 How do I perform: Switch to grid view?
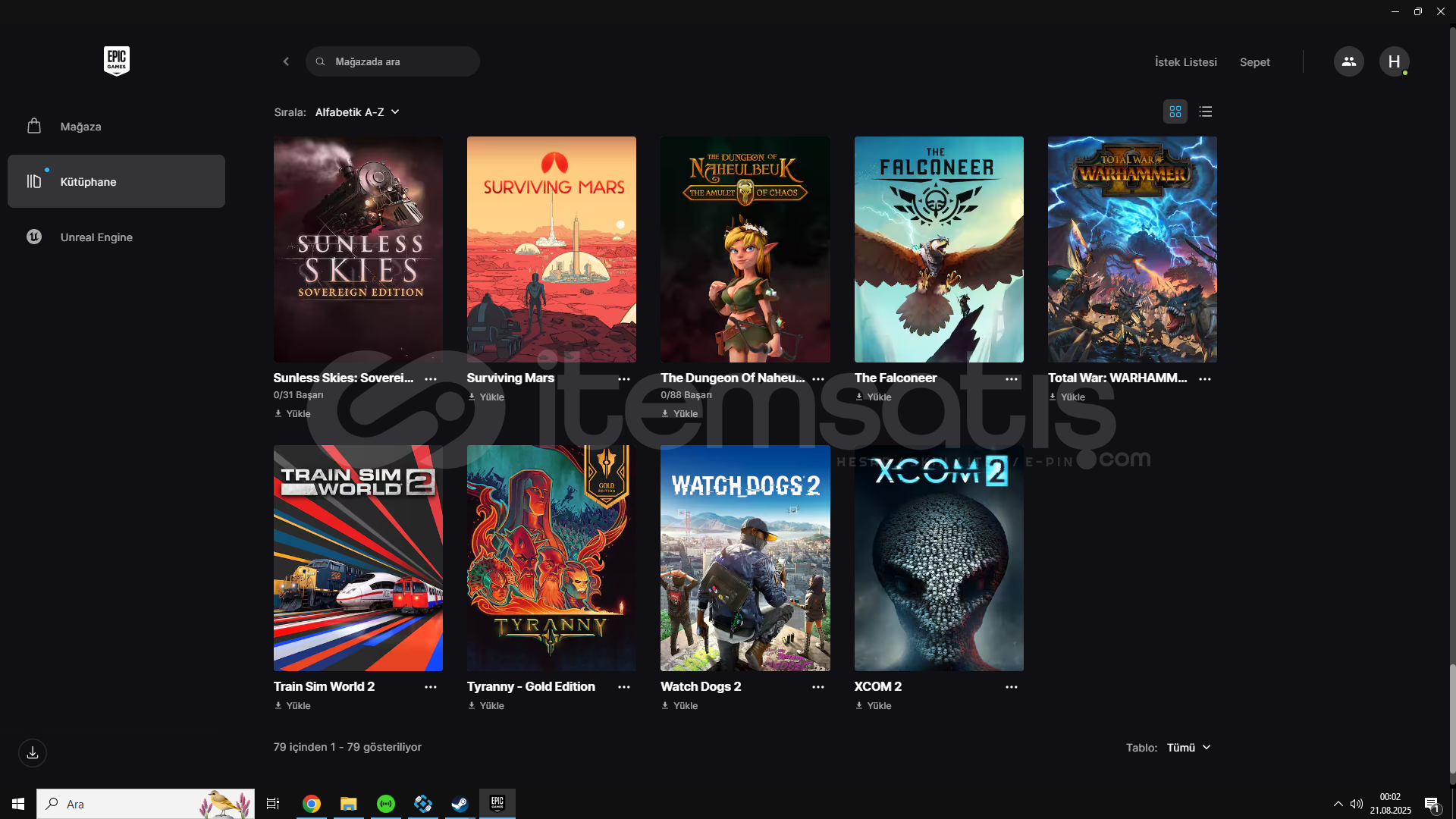[x=1175, y=111]
